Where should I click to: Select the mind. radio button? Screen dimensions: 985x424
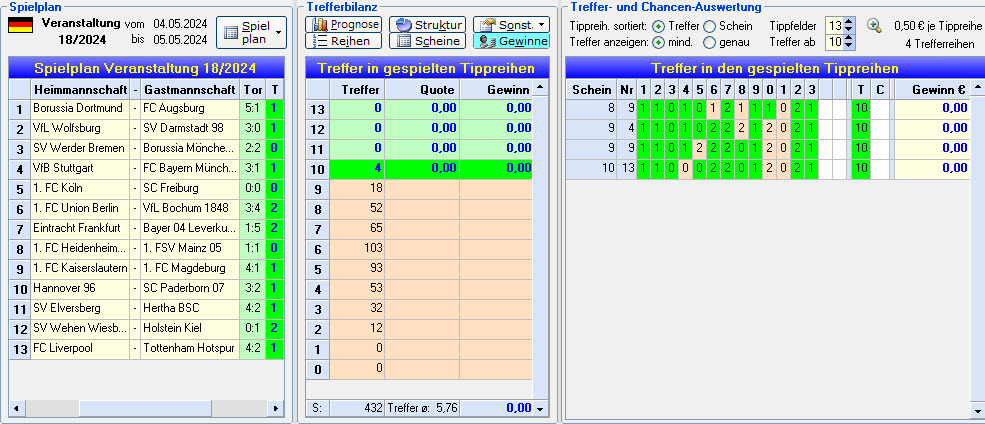click(658, 43)
